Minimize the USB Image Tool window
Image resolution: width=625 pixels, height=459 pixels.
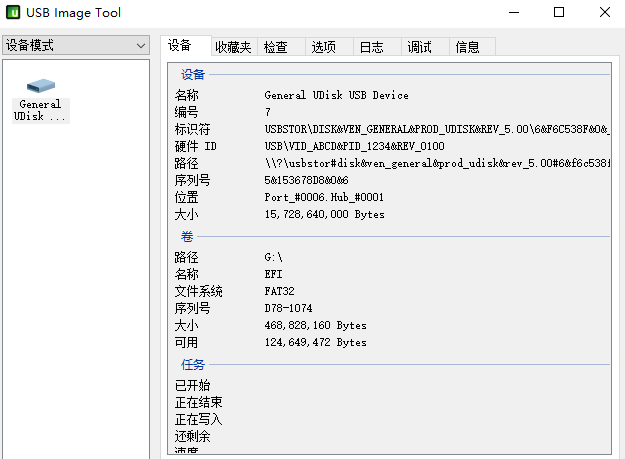click(x=514, y=13)
